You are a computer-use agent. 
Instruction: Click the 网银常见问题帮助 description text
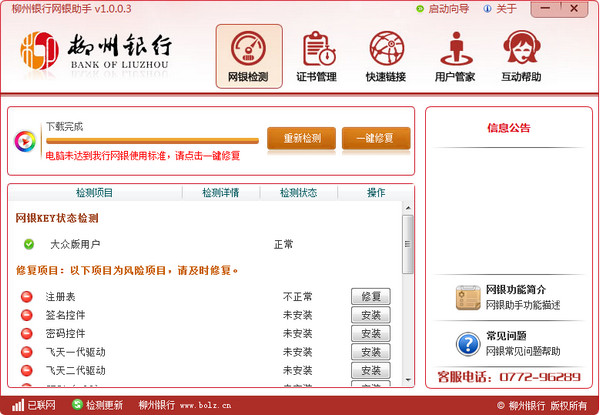(x=523, y=351)
